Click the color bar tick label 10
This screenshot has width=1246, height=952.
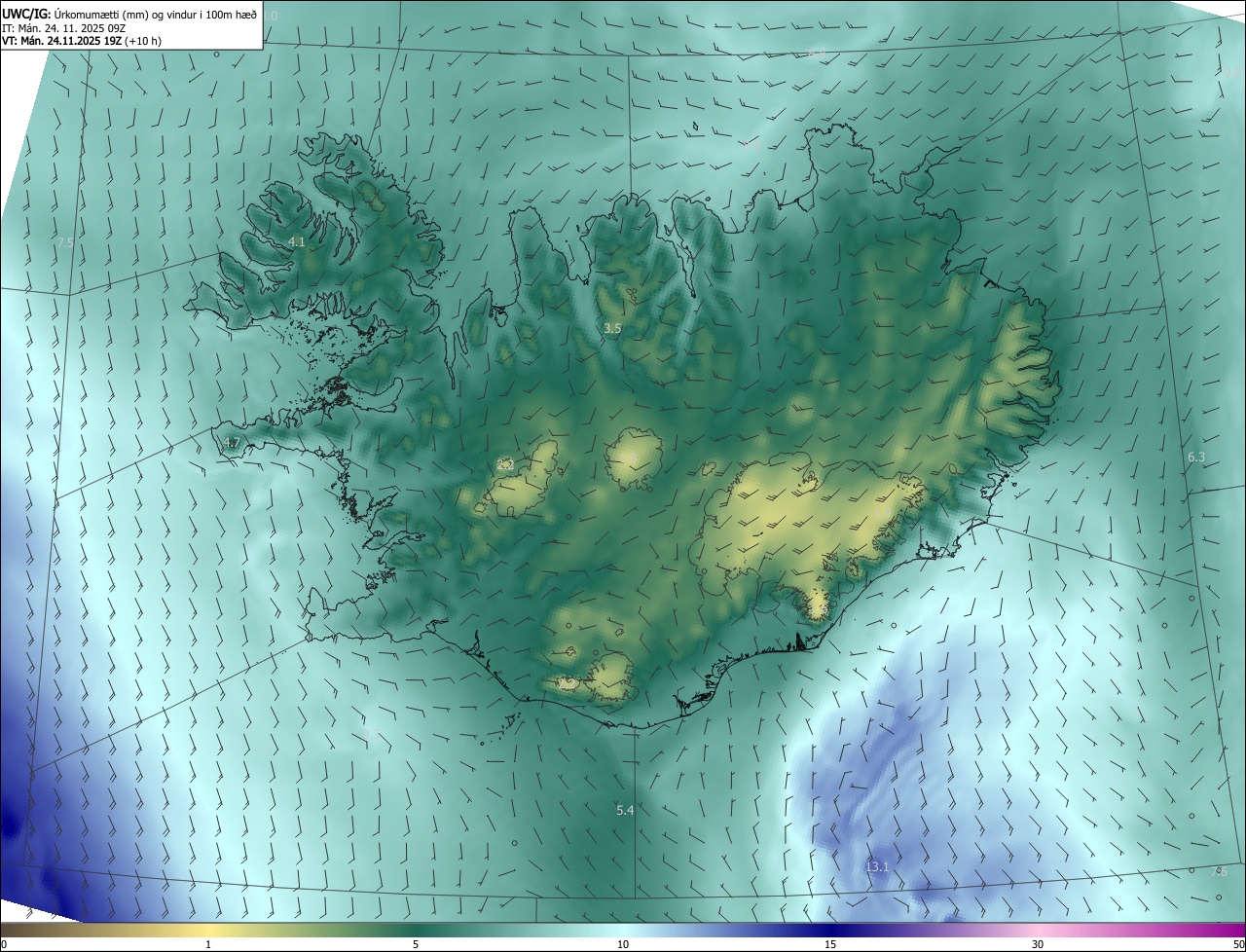coord(623,945)
